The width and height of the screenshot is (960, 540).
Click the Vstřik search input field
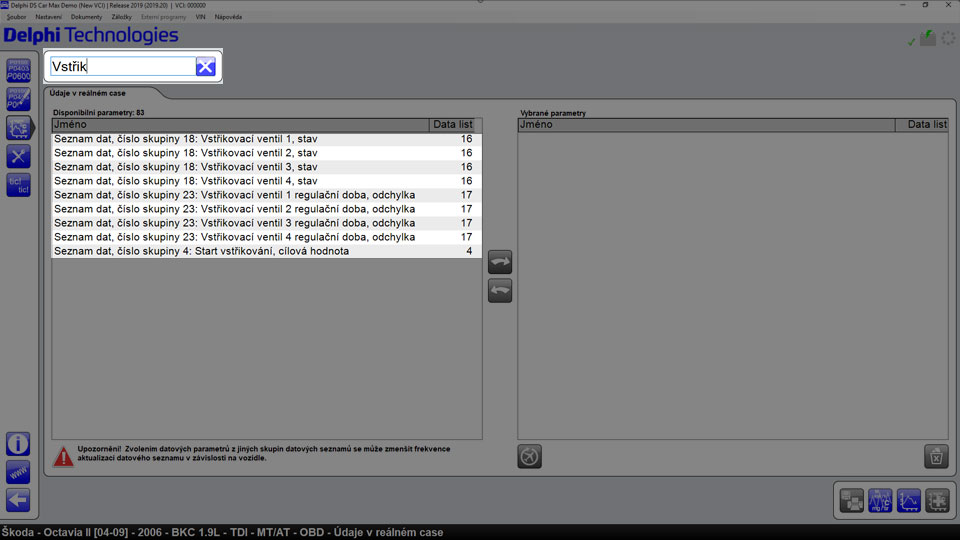(122, 66)
